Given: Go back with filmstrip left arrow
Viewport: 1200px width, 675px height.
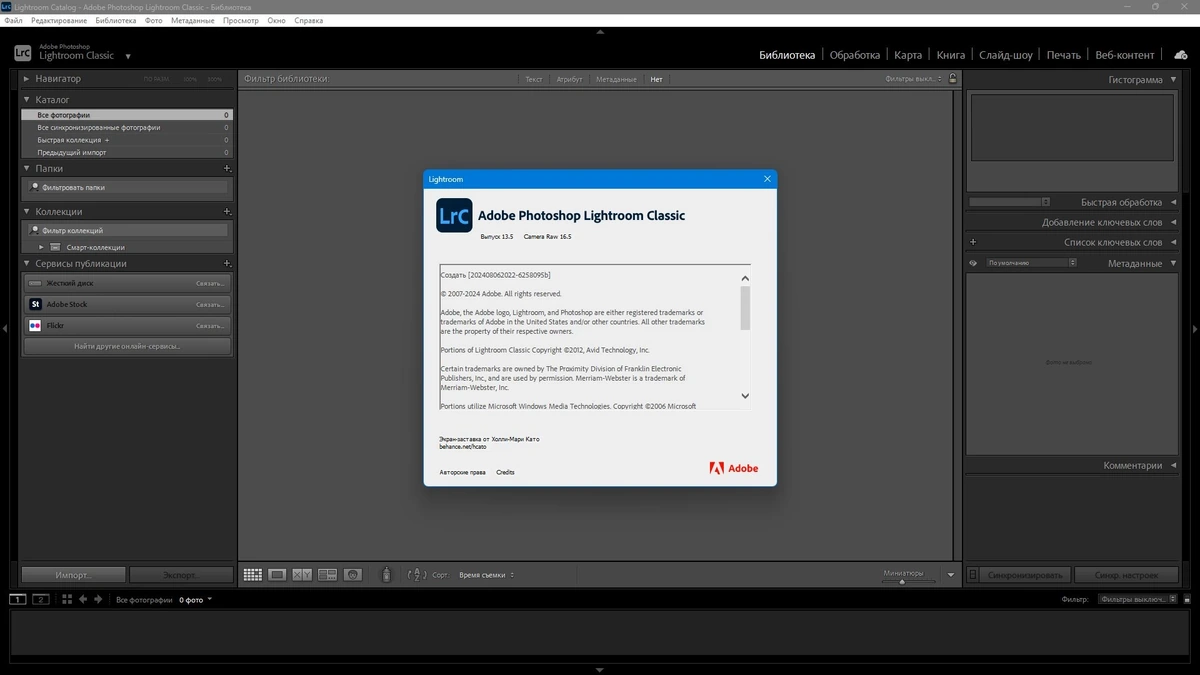Looking at the screenshot, I should (83, 599).
